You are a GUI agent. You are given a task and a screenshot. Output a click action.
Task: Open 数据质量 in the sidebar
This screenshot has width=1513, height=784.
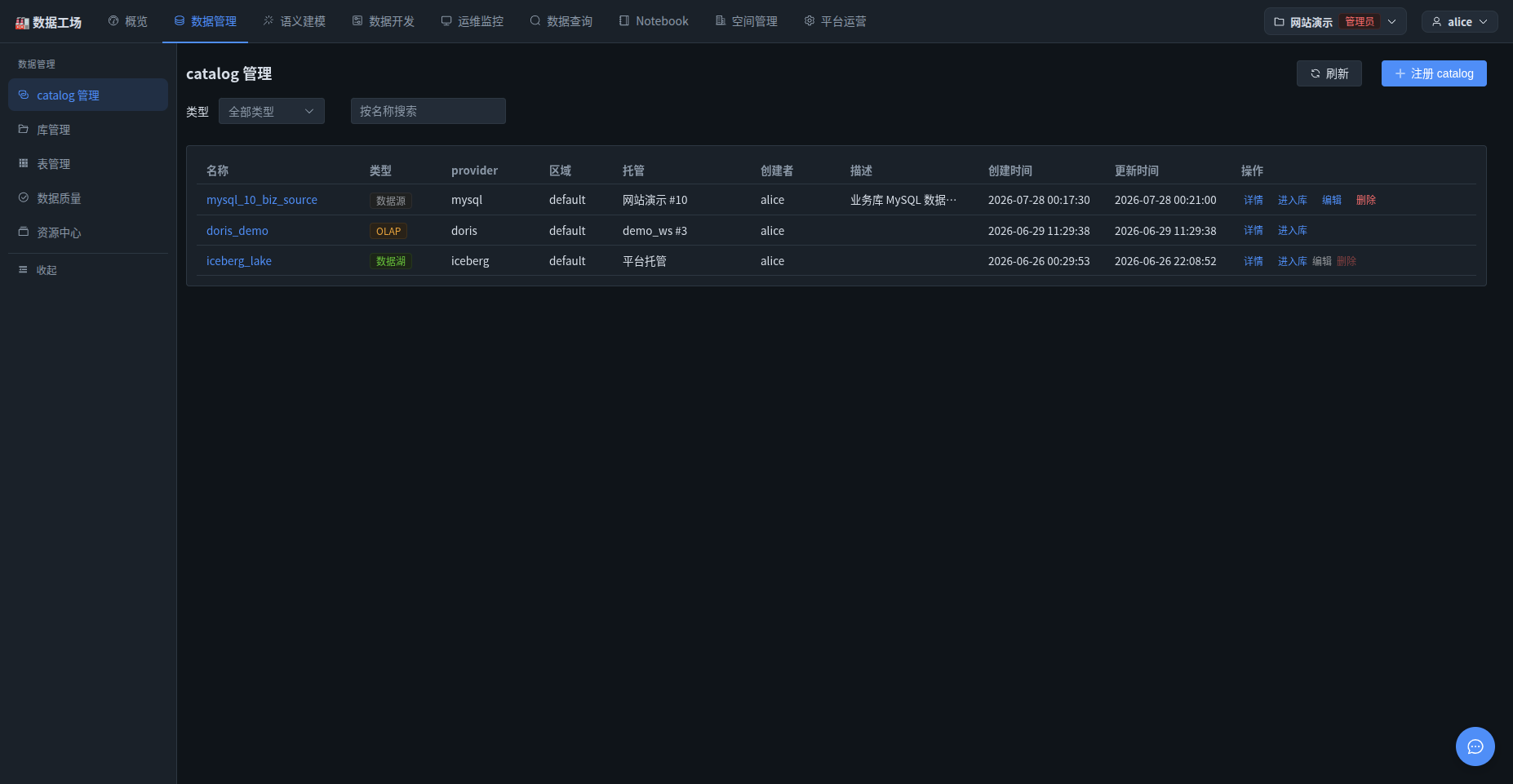(x=88, y=198)
